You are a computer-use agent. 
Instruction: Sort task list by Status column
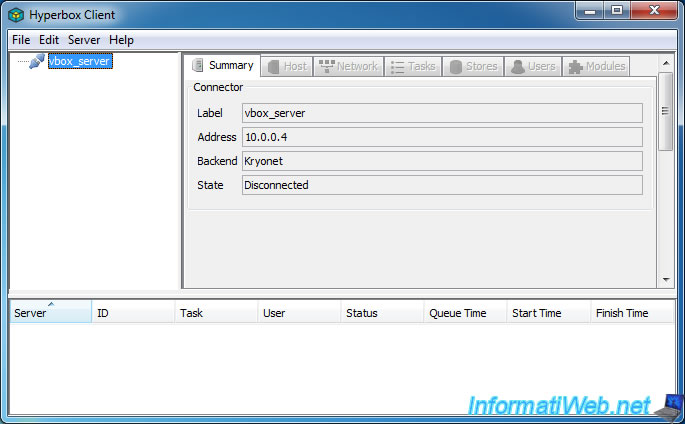coord(381,313)
